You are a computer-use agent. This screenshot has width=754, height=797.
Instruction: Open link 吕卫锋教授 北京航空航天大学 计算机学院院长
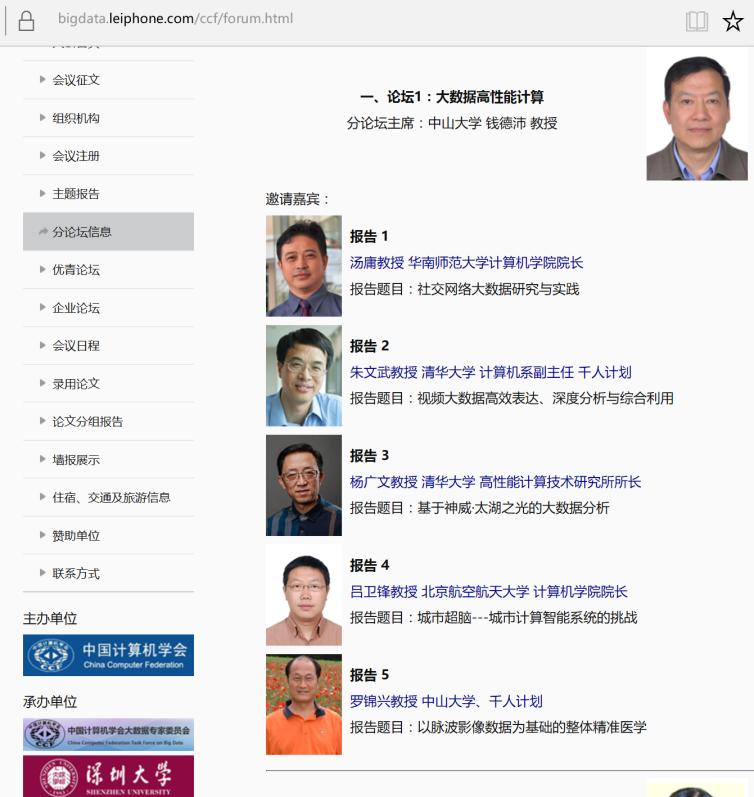[x=489, y=592]
